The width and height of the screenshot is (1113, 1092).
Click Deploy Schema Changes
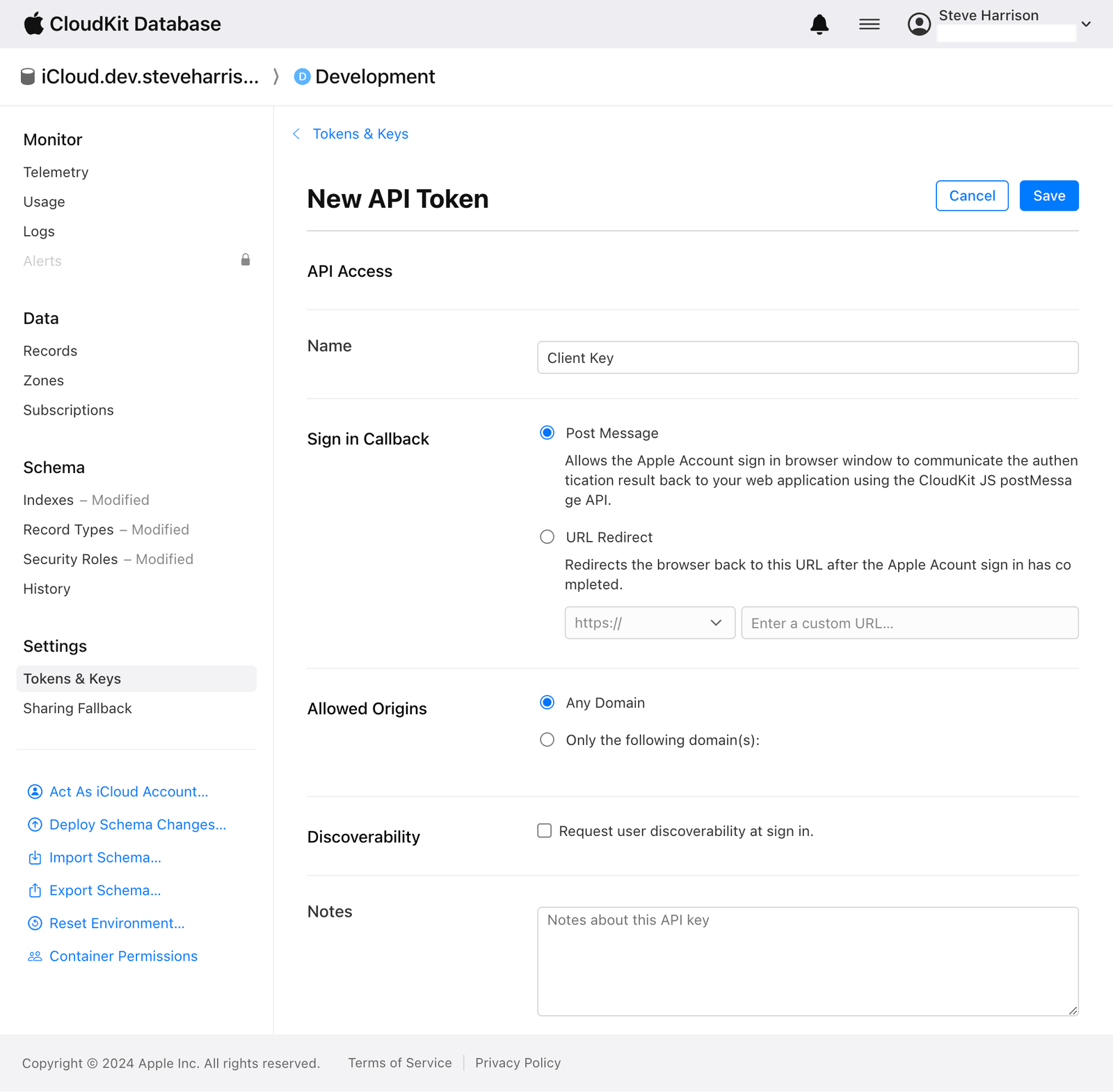click(137, 824)
